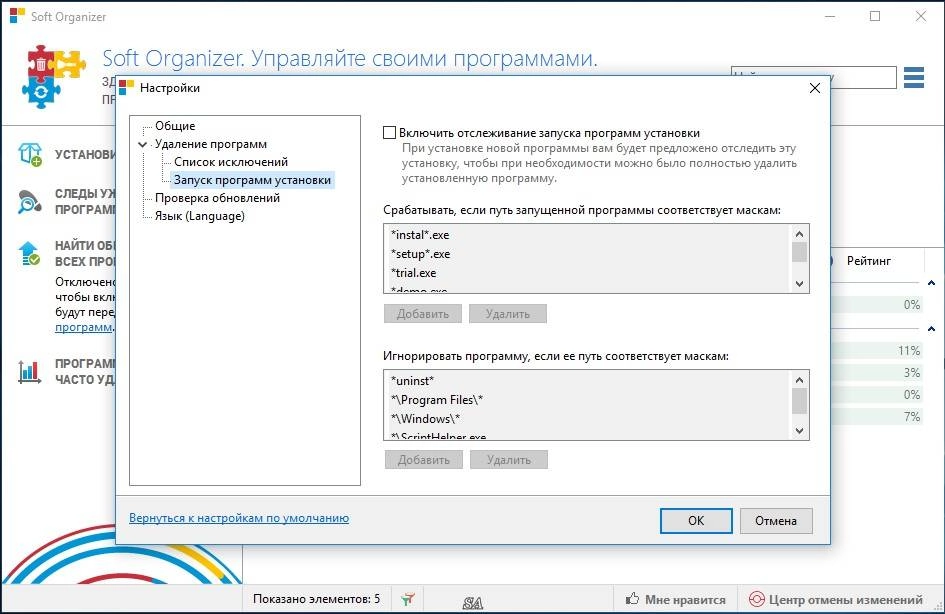The image size is (945, 614).
Task: Collapse the Удаление программ tree node
Action: point(143,144)
